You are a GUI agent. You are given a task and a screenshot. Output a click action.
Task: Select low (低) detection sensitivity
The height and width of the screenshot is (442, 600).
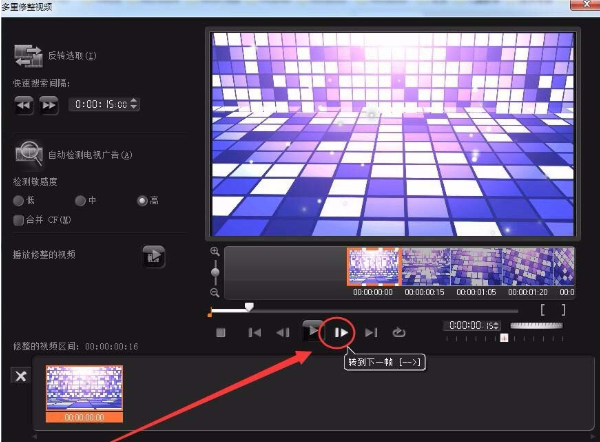click(x=18, y=201)
